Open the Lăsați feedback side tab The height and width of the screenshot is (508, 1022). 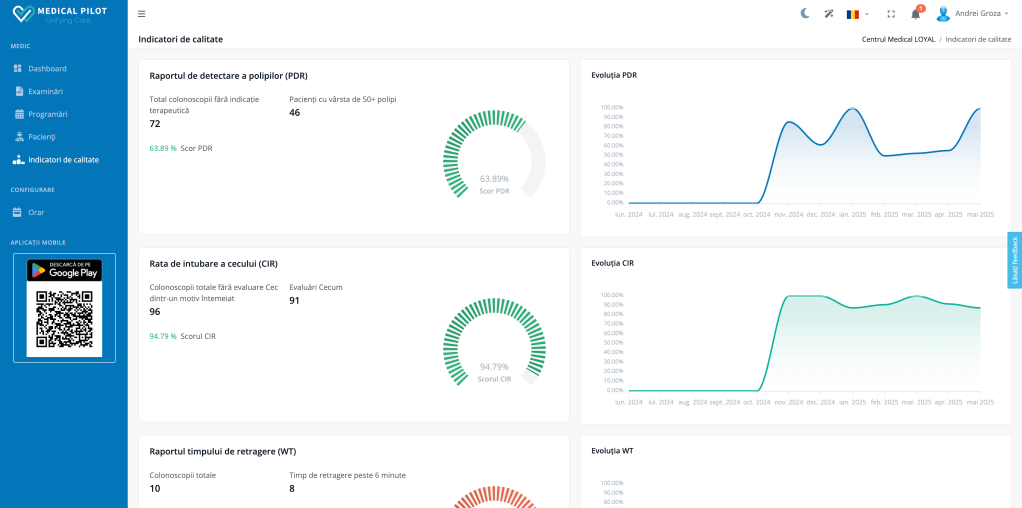coord(1014,260)
